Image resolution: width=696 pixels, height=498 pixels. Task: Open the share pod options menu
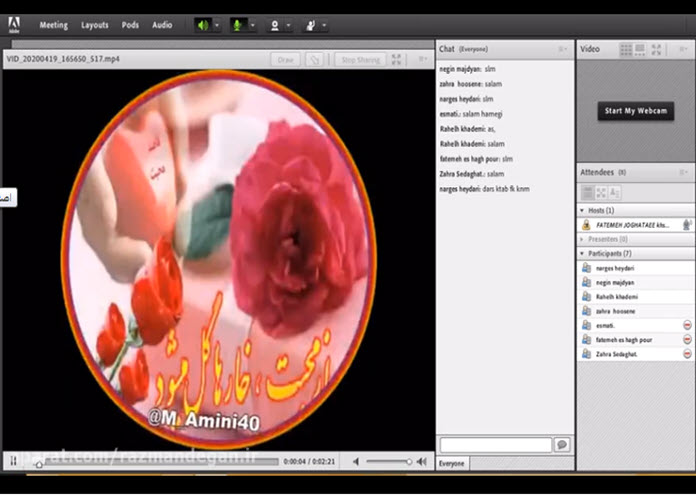pyautogui.click(x=422, y=59)
